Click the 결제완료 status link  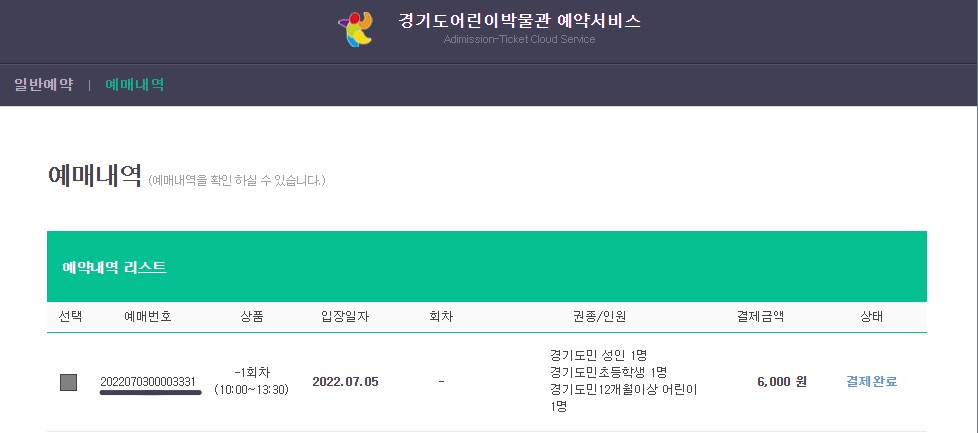871,381
